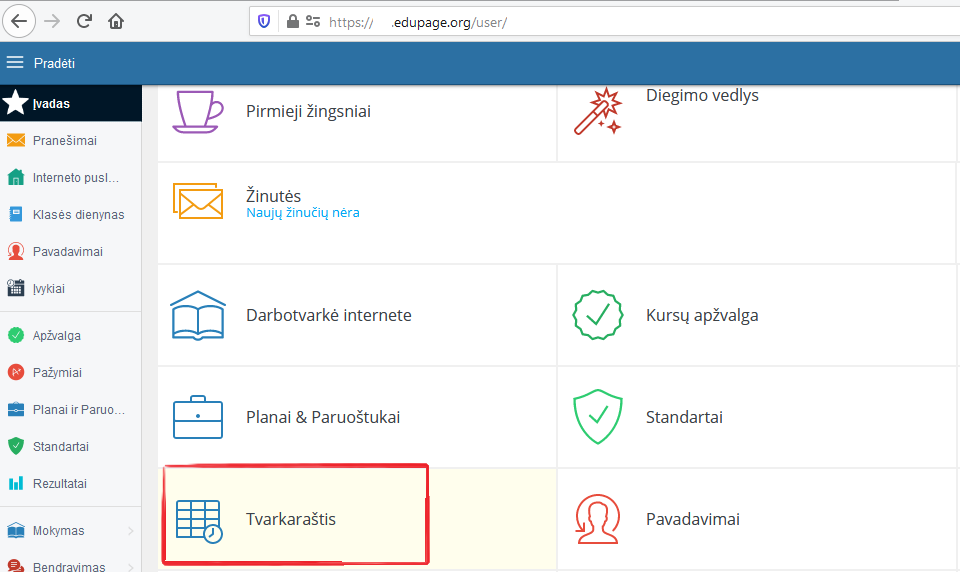Click sidebar Pavadavimai person icon
The image size is (960, 572).
[16, 251]
